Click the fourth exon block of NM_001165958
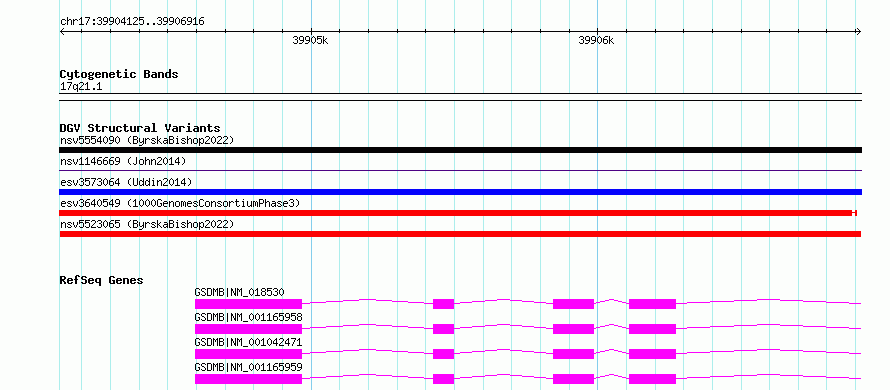 tap(652, 329)
